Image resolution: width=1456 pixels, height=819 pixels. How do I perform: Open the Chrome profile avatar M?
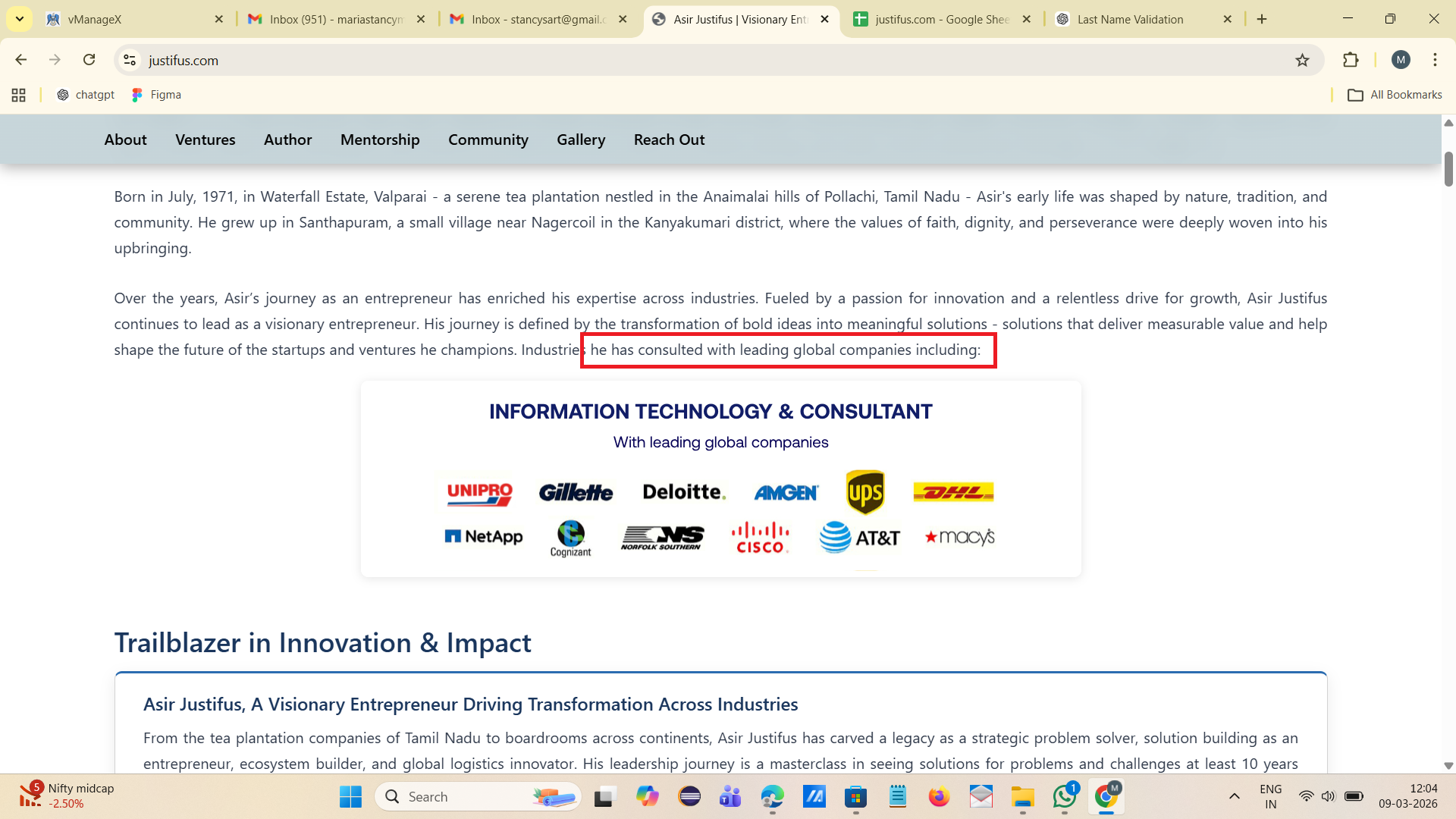point(1401,60)
